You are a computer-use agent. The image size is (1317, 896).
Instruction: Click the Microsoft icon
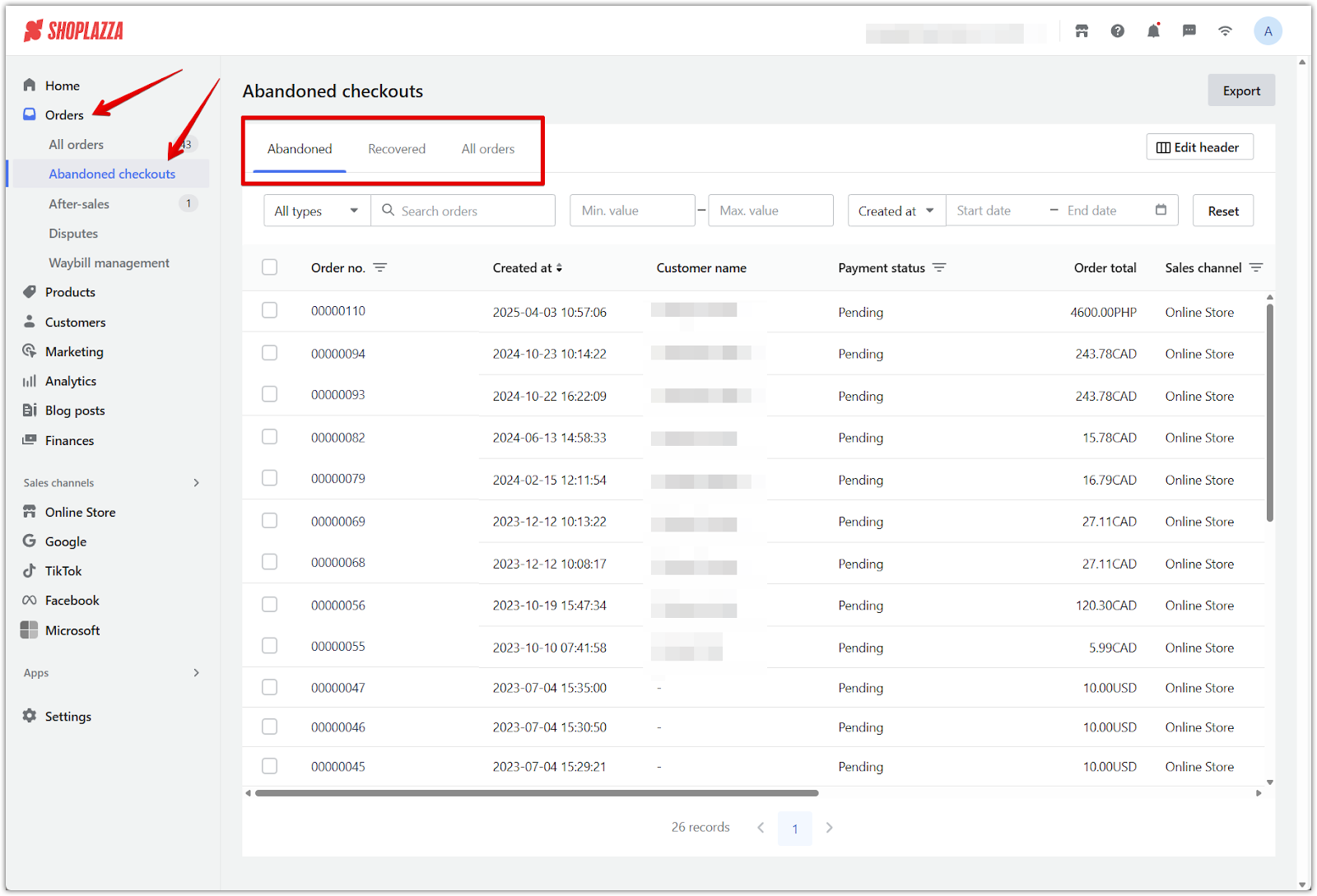[x=30, y=629]
